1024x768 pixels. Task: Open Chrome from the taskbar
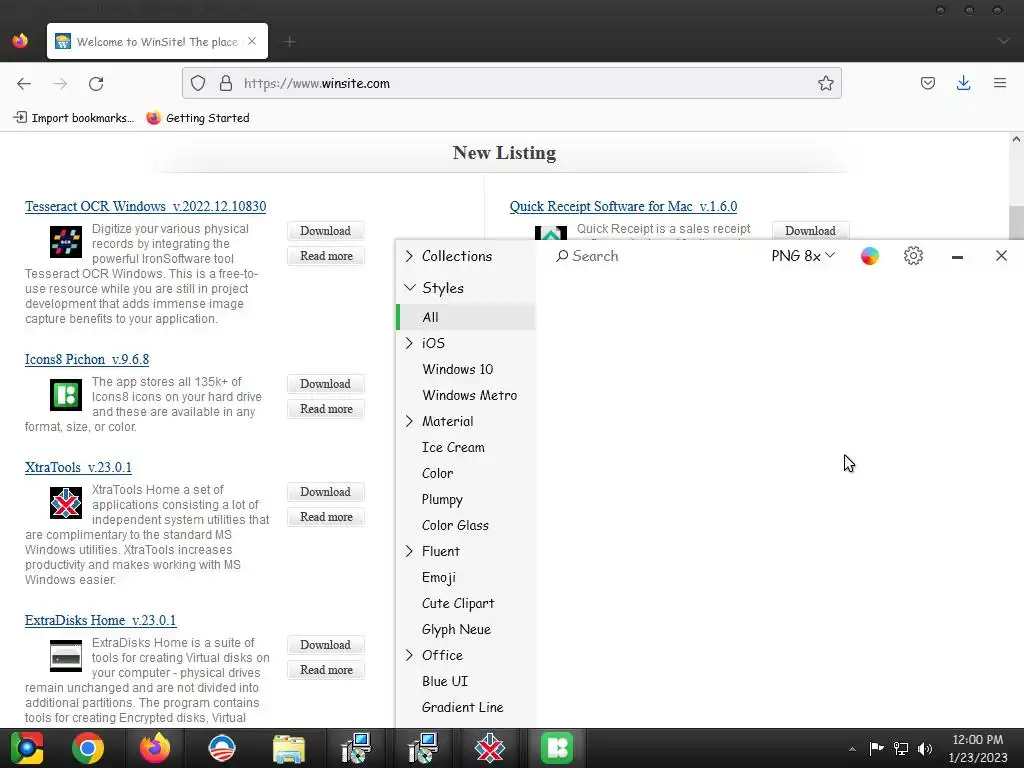tap(88, 748)
